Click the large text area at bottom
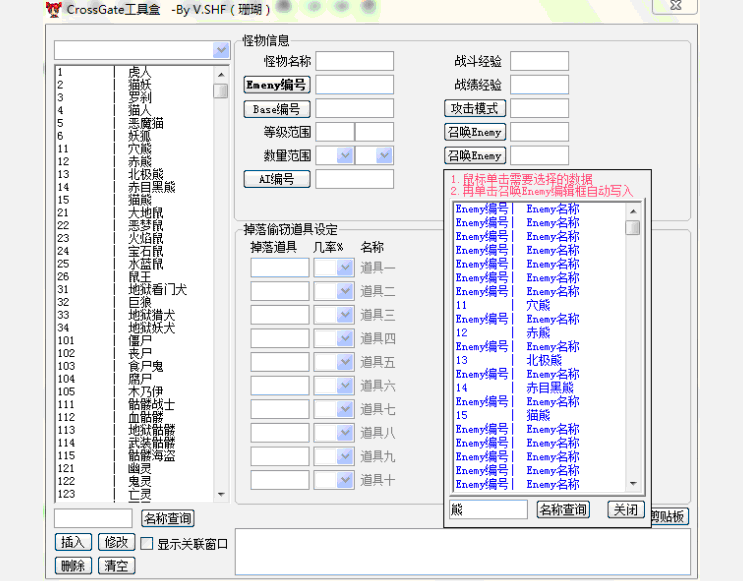743x581 pixels. pyautogui.click(x=462, y=552)
